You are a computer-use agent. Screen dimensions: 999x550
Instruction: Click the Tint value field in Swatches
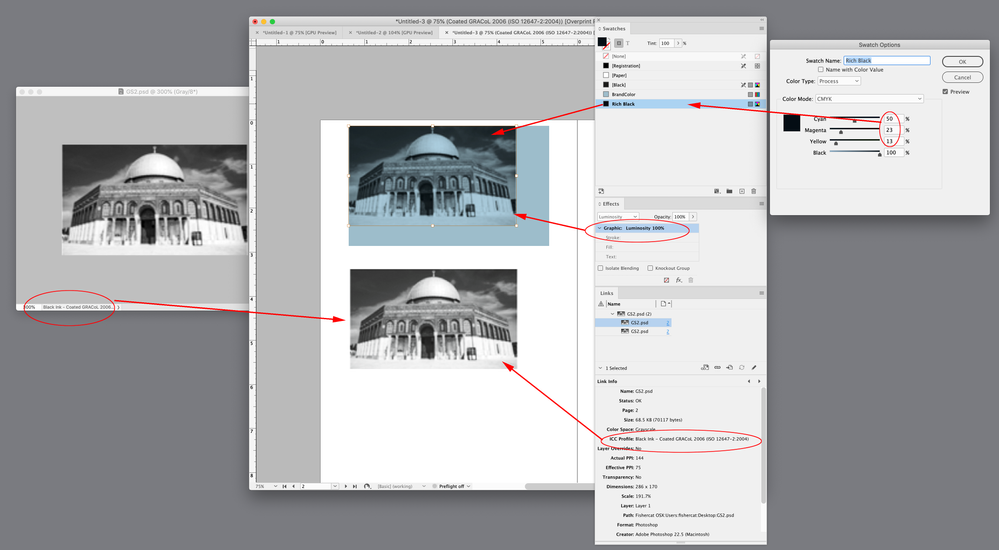pos(666,43)
